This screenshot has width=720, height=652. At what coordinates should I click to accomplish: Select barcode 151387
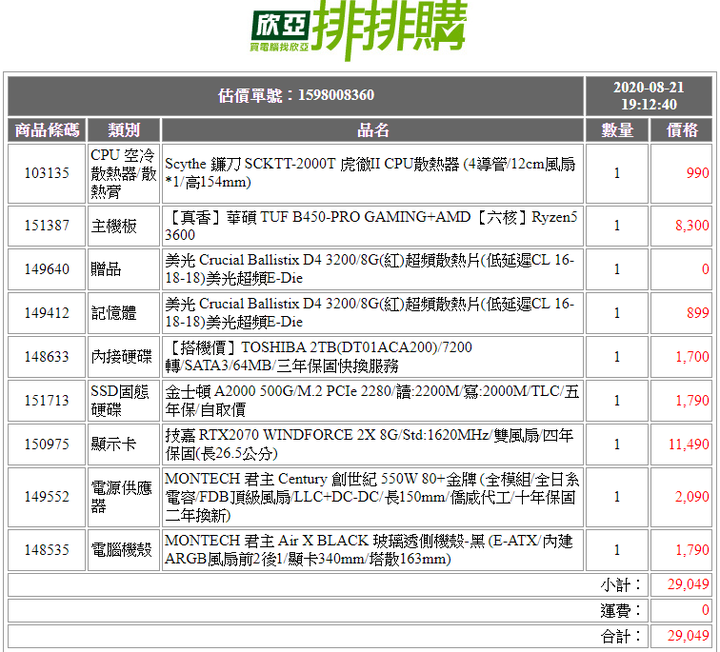pyautogui.click(x=47, y=226)
